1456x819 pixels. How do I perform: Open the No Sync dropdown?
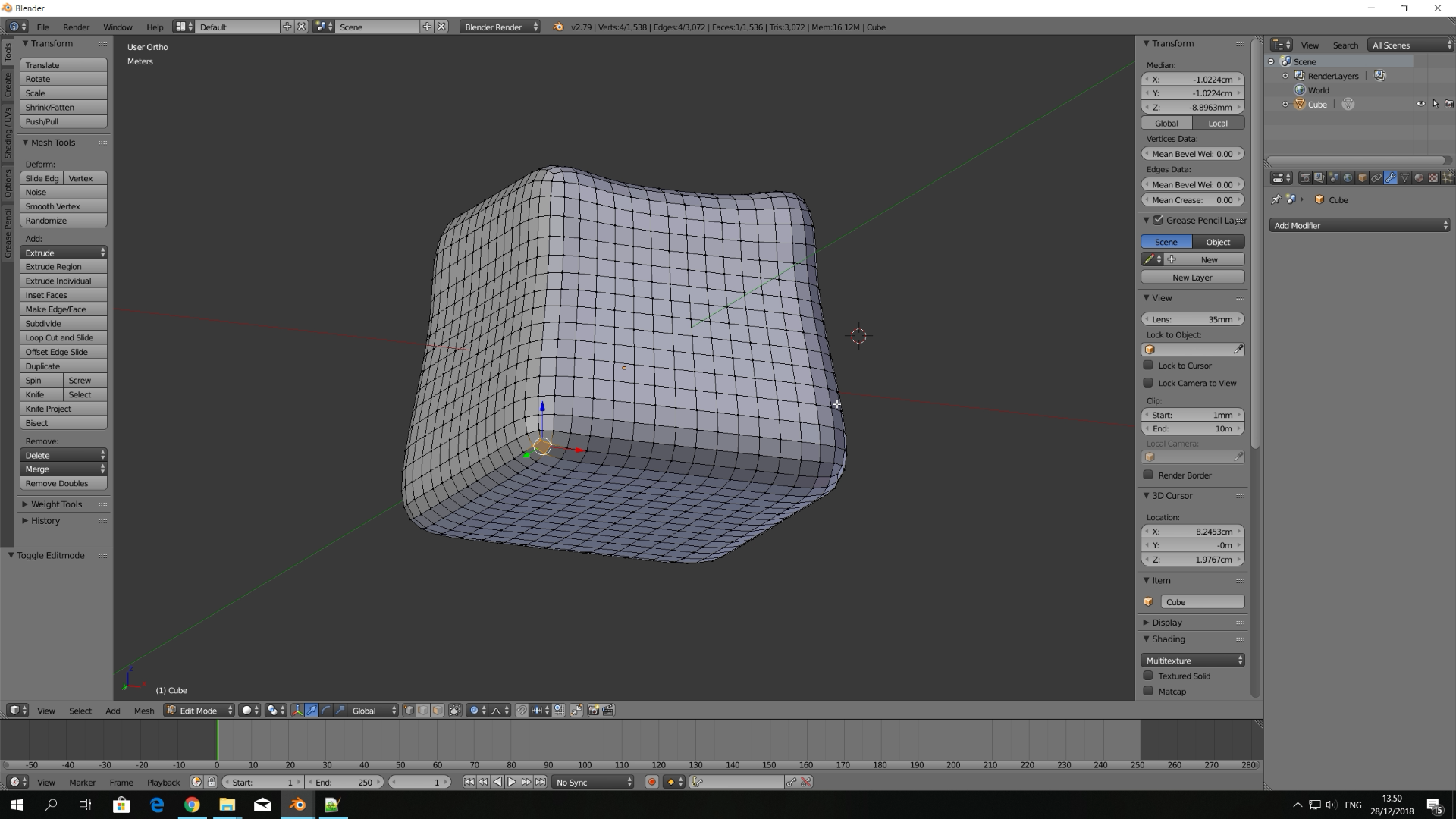(593, 782)
